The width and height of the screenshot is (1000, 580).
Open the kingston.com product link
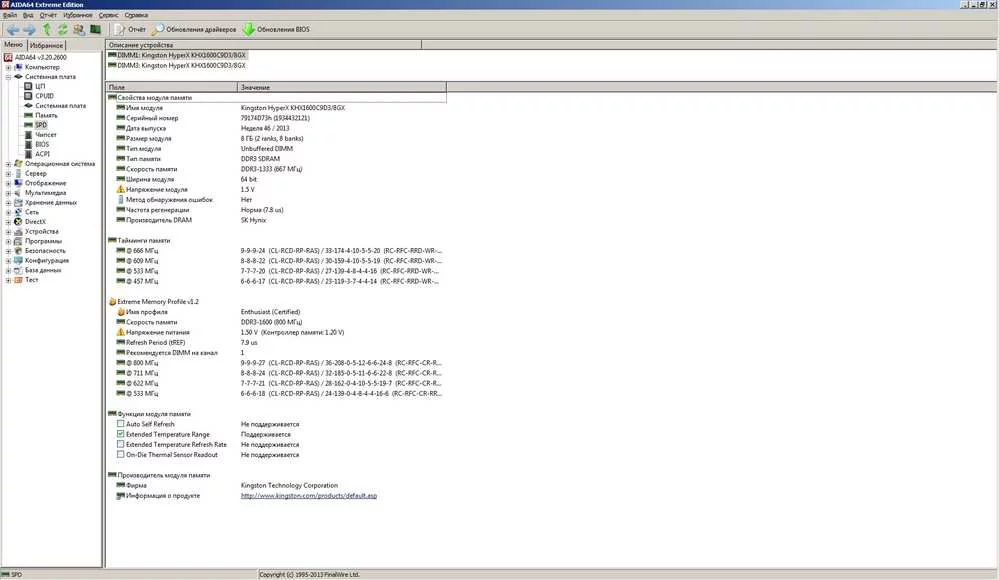tap(309, 495)
